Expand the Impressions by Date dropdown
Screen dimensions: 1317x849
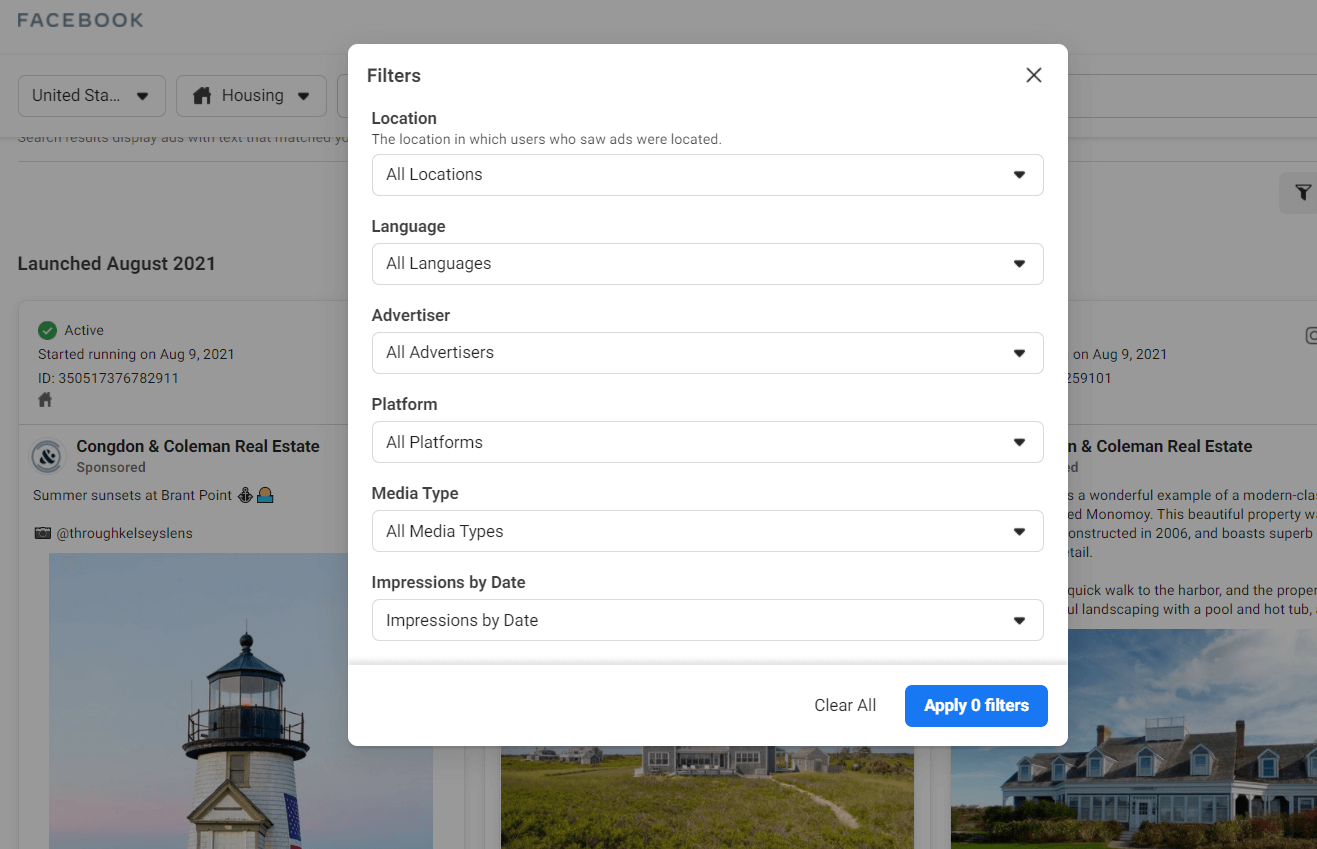tap(707, 620)
